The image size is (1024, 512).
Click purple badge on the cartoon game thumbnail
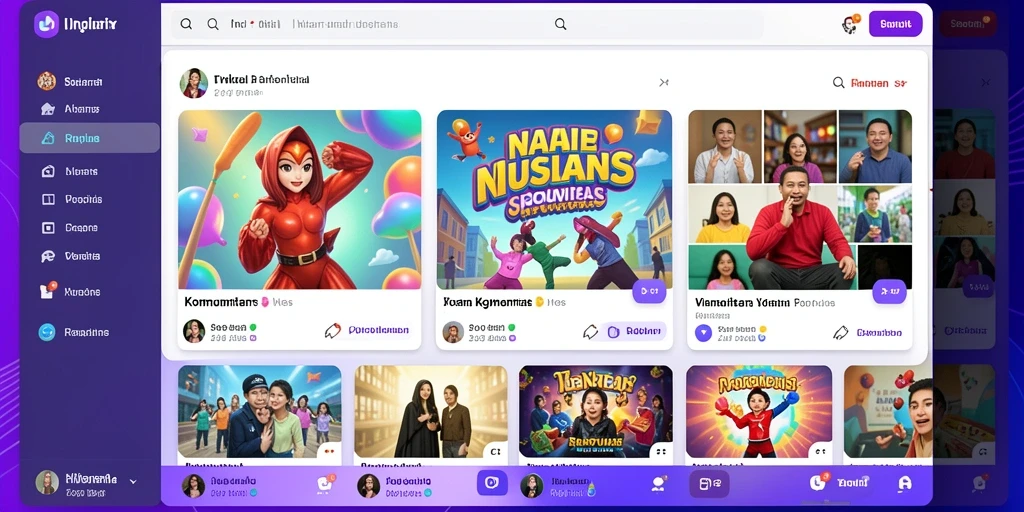click(649, 291)
